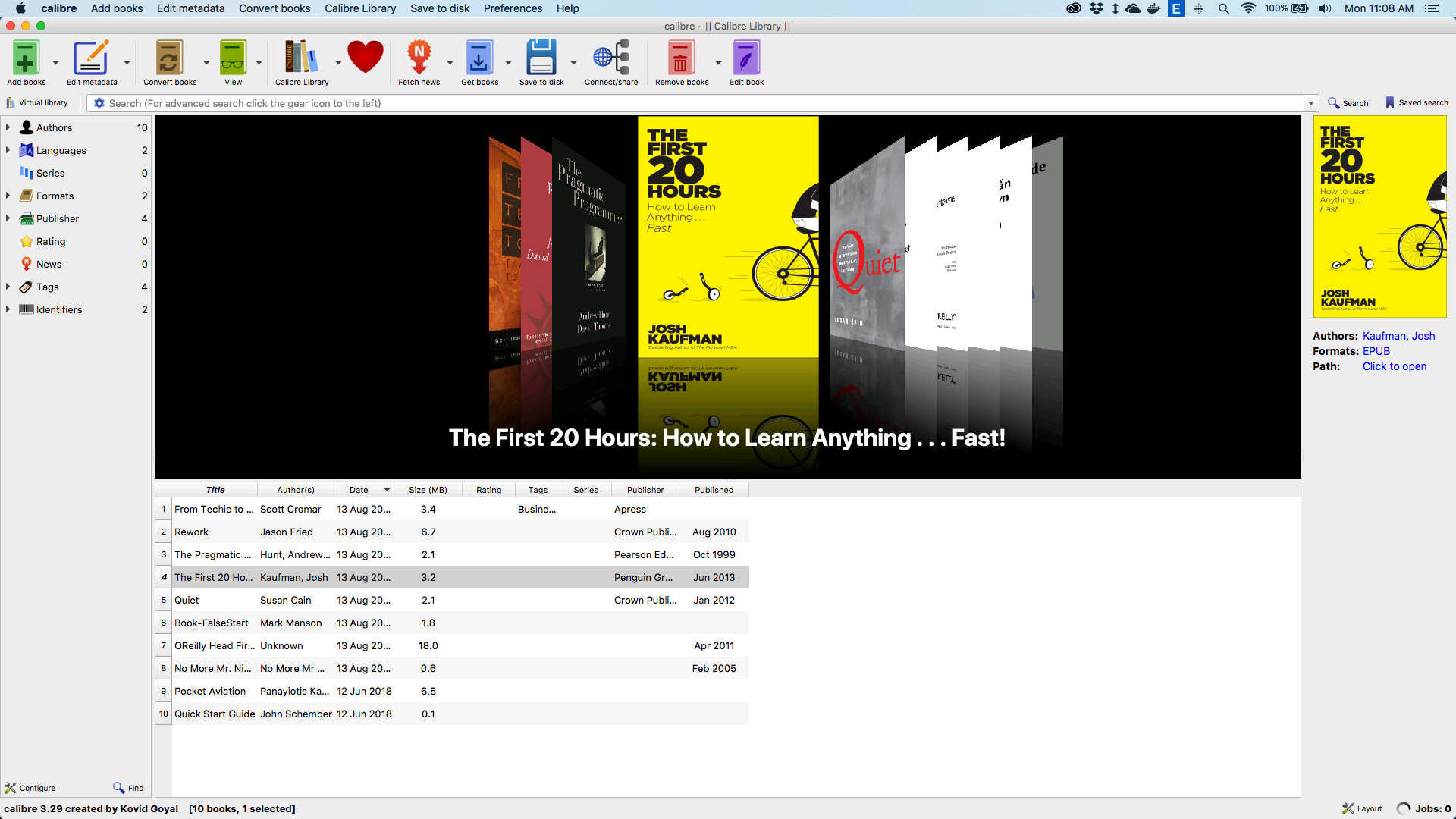Click the 'Click to open' path link
Viewport: 1456px width, 819px height.
pos(1394,366)
